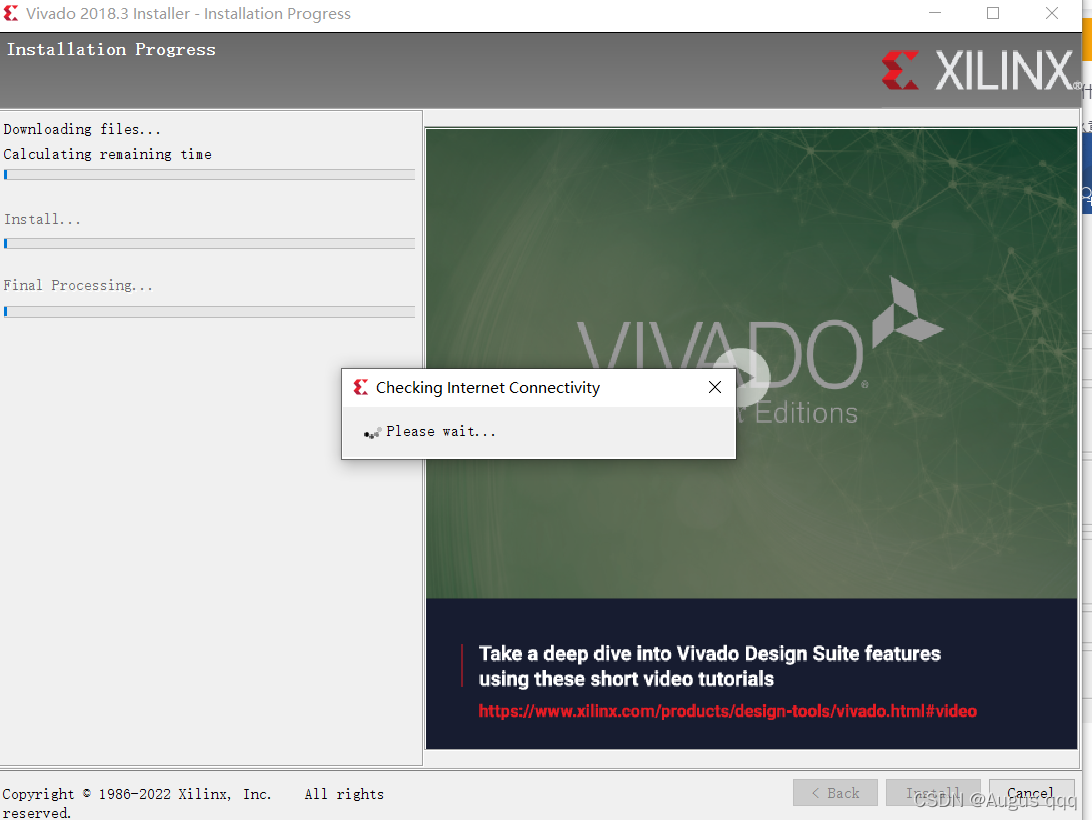Viewport: 1092px width, 820px height.
Task: Close the Checking Internet Connectivity dialog
Action: click(x=715, y=387)
